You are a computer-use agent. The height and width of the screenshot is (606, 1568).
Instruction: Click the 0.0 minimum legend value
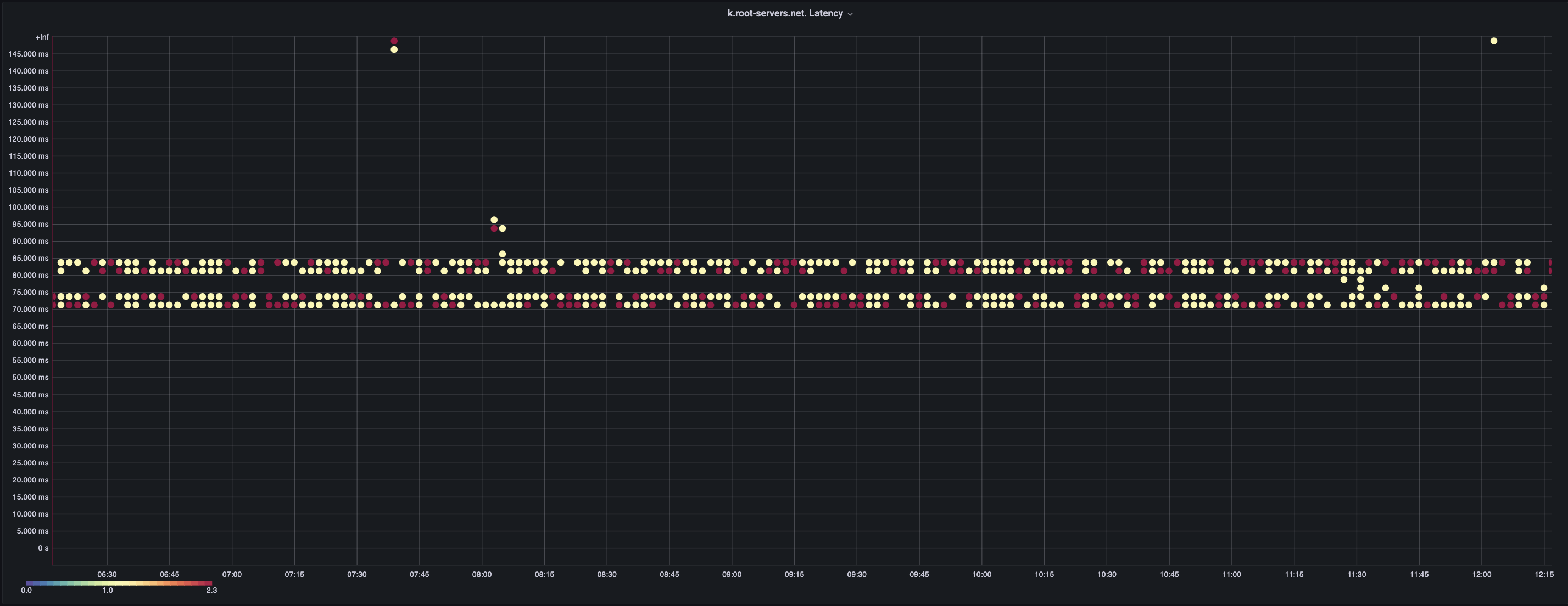(26, 590)
